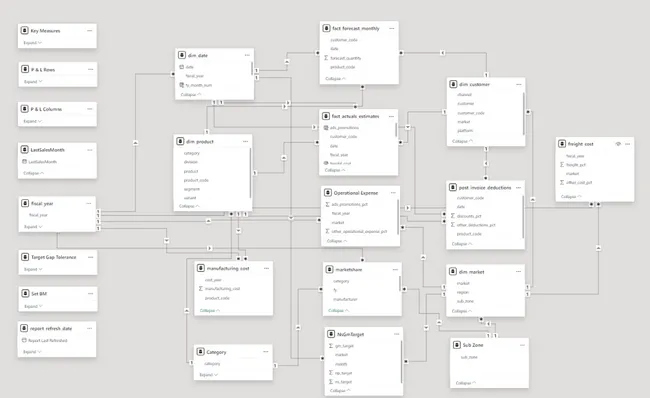
Task: Open the ellipsis menu on the marketshare table
Action: coord(395,269)
